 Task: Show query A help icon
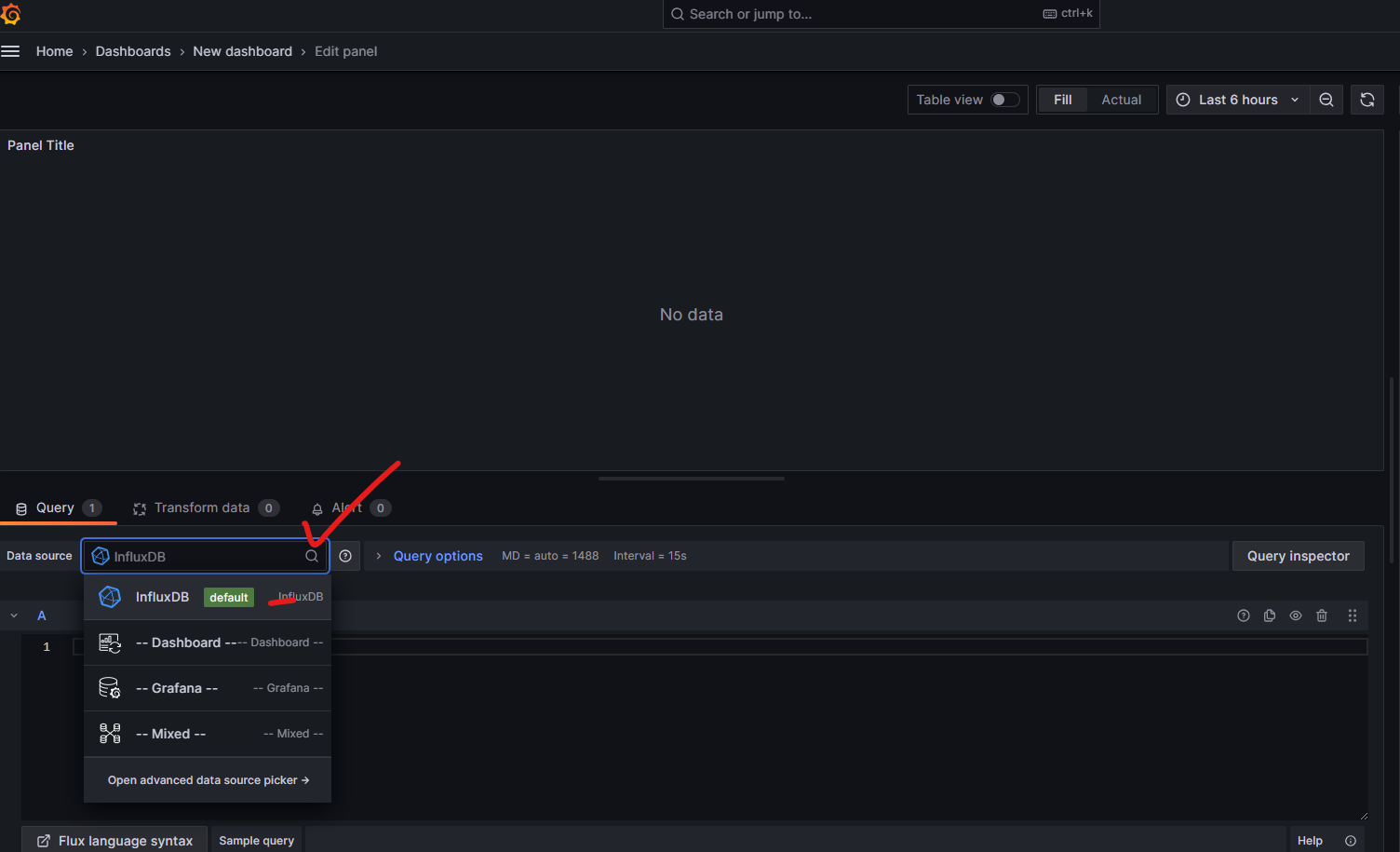point(1244,615)
